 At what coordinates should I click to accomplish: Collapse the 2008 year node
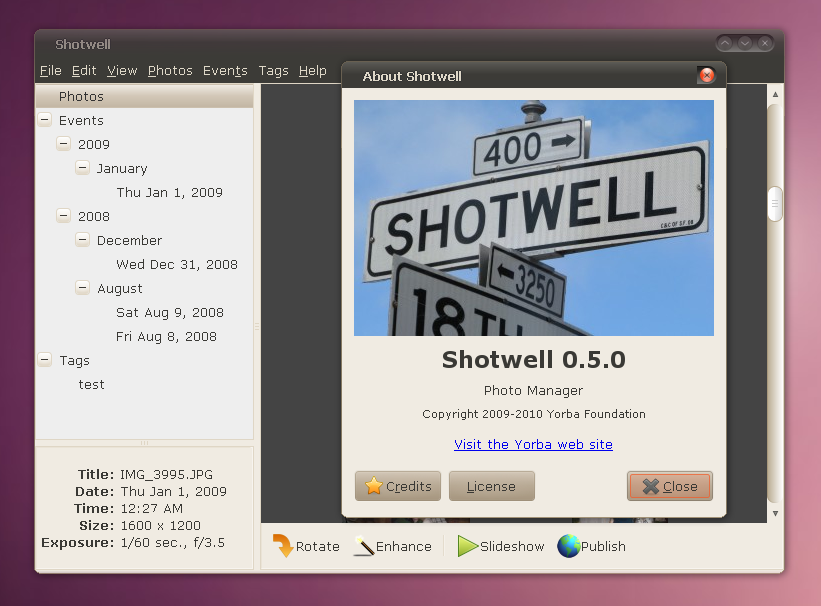[x=64, y=215]
